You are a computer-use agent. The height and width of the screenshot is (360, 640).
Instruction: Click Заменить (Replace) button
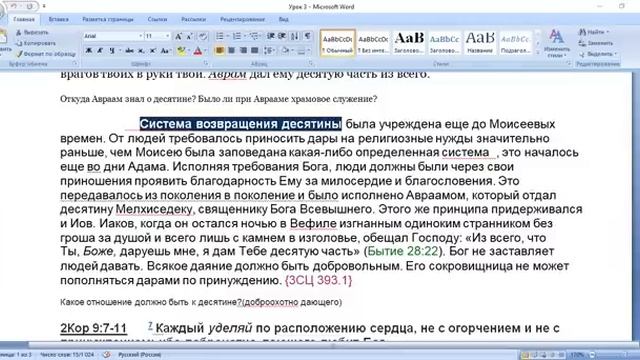(x=596, y=43)
